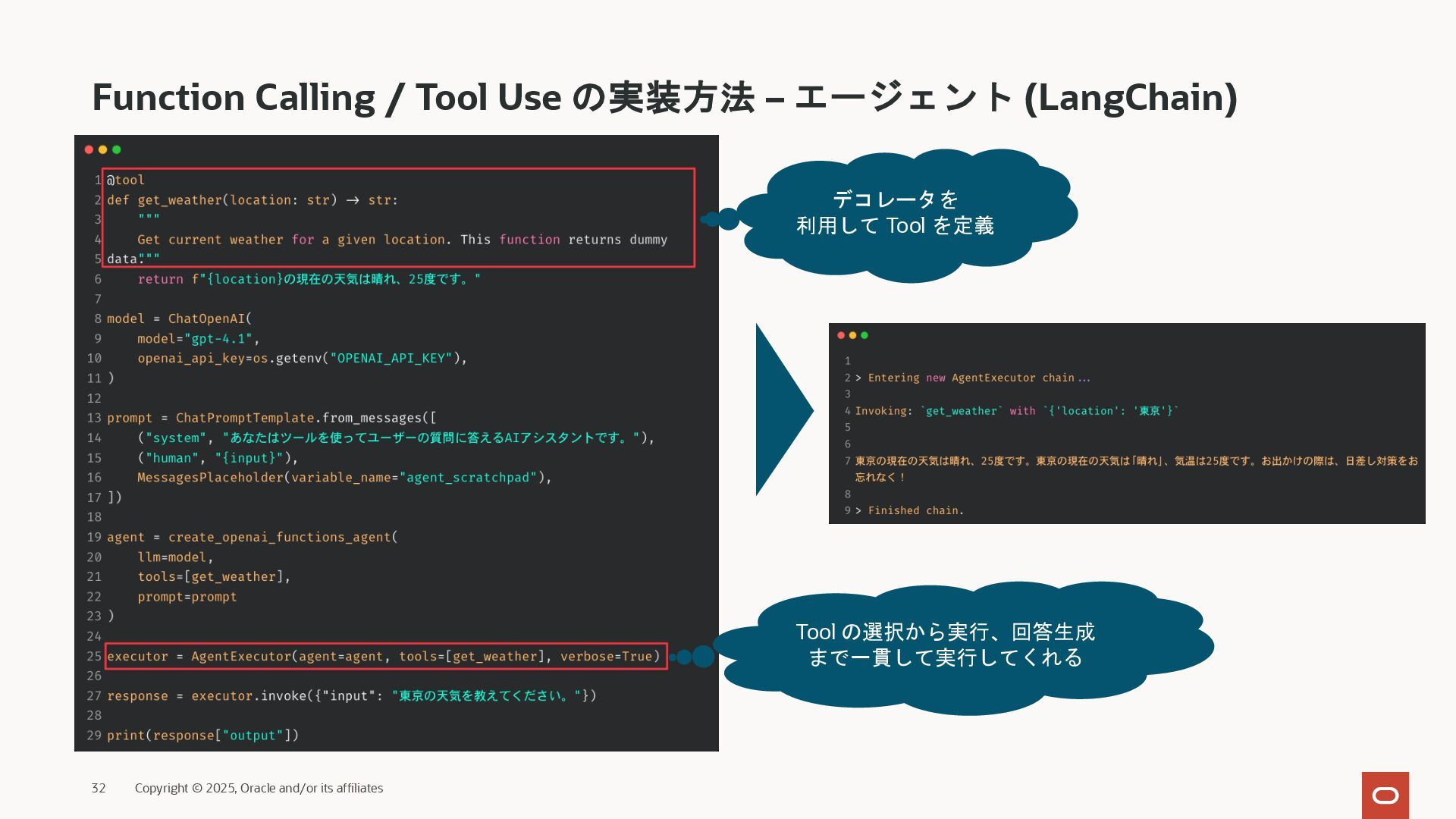The image size is (1456, 819).
Task: Click the green dot in output window
Action: 864,335
